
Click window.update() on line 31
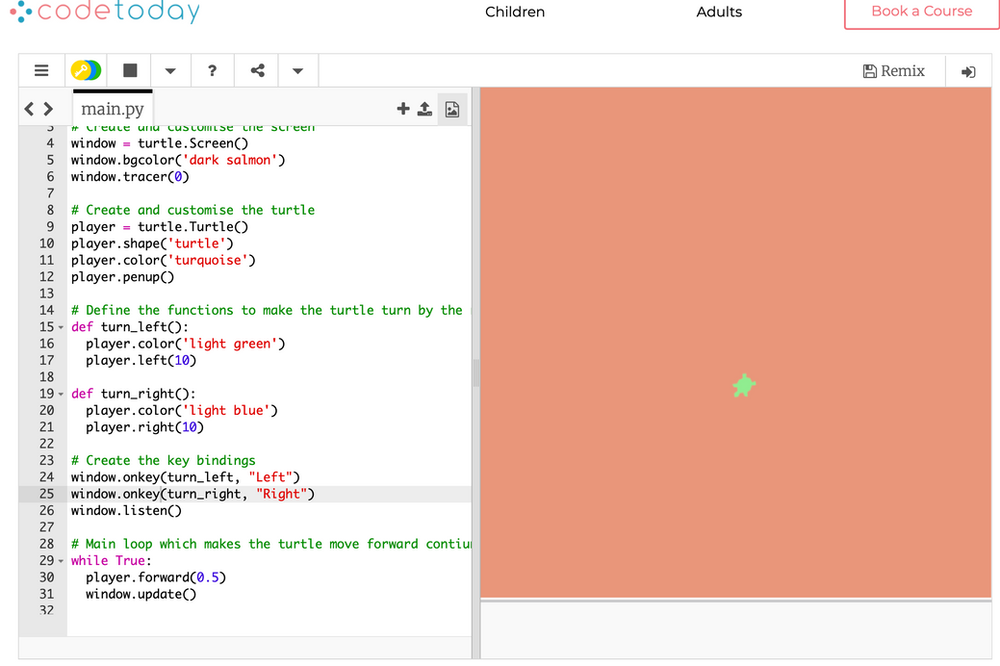[141, 595]
